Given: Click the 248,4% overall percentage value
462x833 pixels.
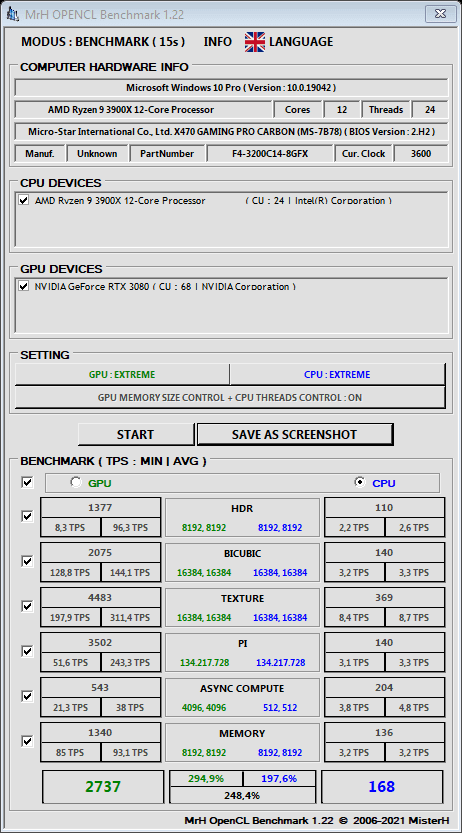Looking at the screenshot, I should [x=242, y=795].
